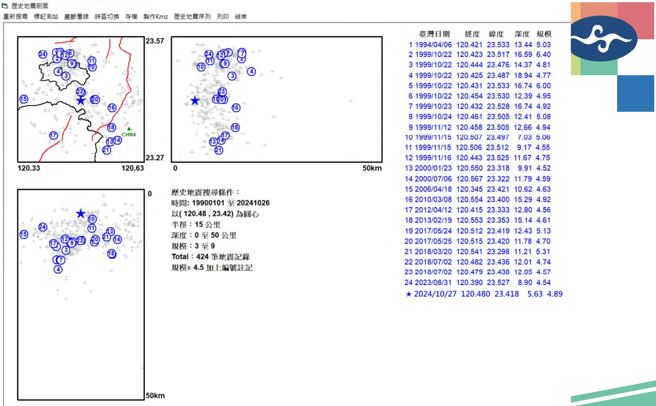The image size is (656, 406).
Task: Click the blue star in the right cross-section panel
Action: coord(195,100)
